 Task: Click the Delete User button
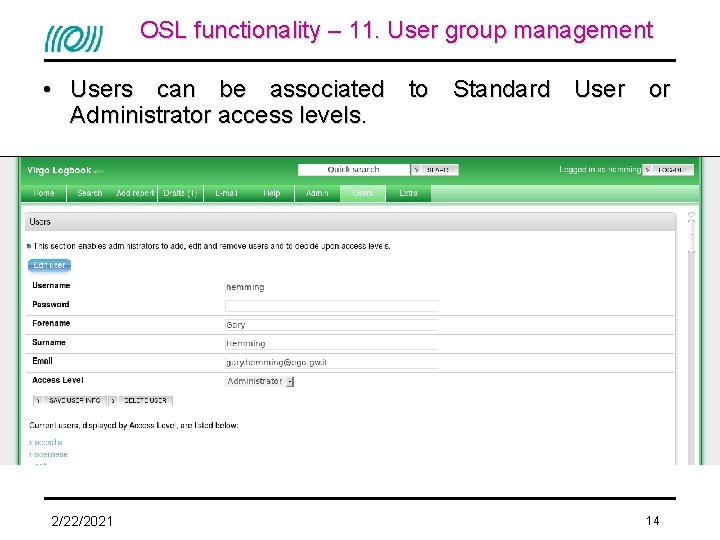click(x=140, y=400)
